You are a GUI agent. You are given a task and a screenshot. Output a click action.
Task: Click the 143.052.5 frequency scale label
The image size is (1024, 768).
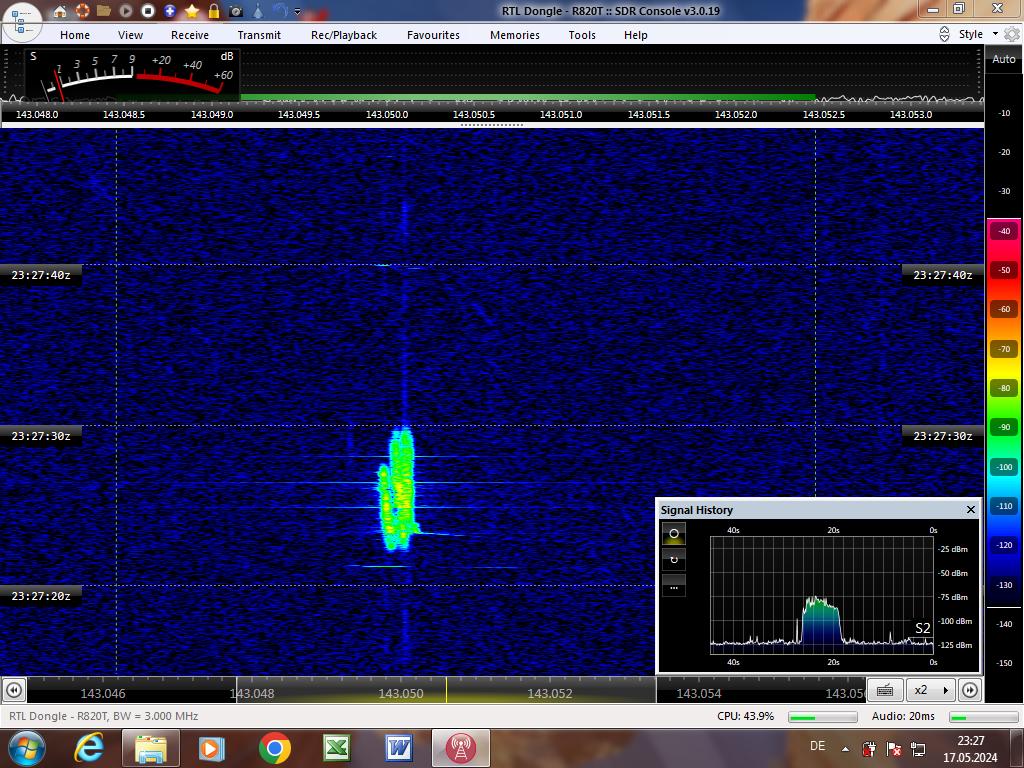point(824,114)
